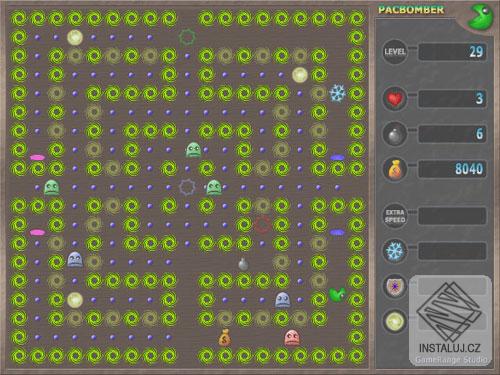This screenshot has height=375, width=500.
Task: Click the yellow power orb at bottom-left
Action: (x=75, y=300)
